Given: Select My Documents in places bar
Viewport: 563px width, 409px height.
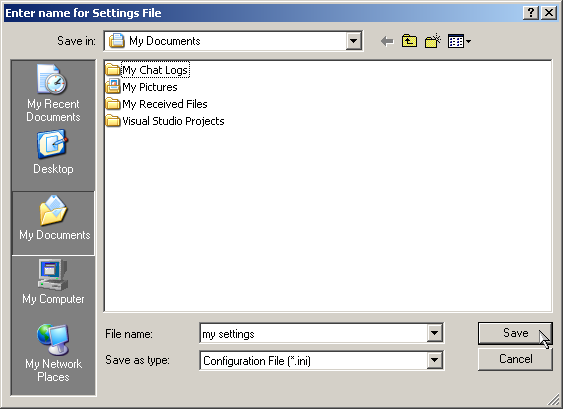Looking at the screenshot, I should pyautogui.click(x=53, y=223).
